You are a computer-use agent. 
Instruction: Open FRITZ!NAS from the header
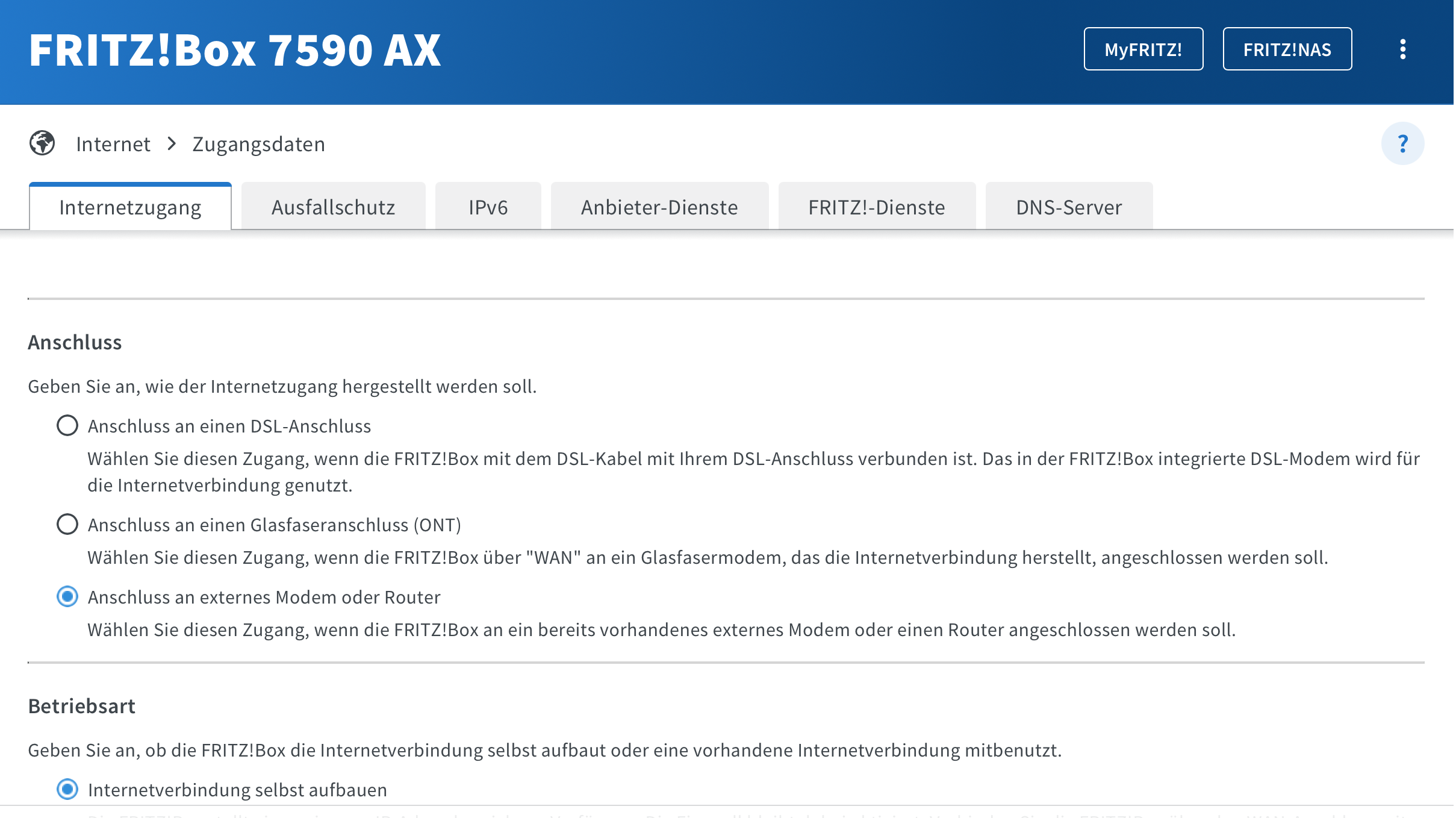click(x=1287, y=49)
